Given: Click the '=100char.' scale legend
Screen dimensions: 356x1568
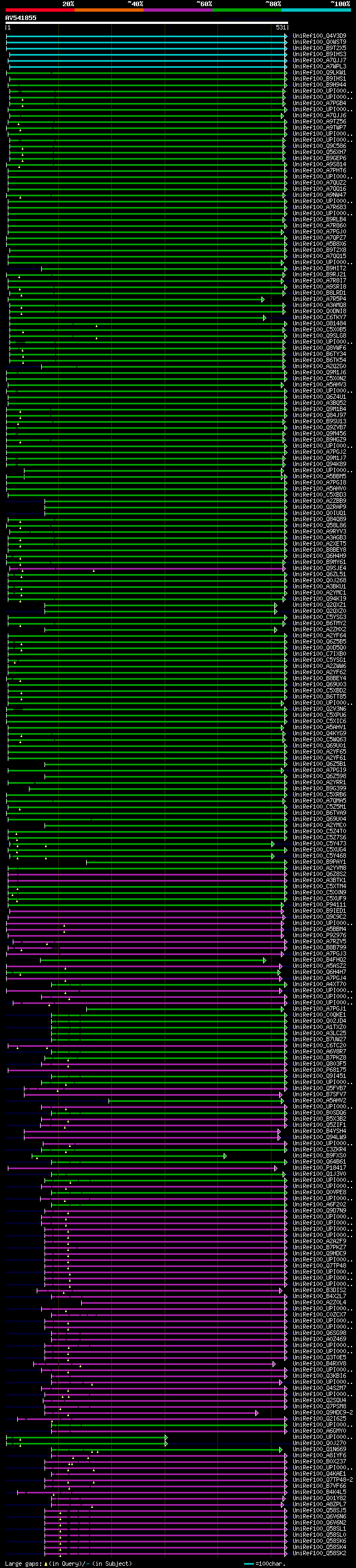Looking at the screenshot, I should pos(265,1563).
